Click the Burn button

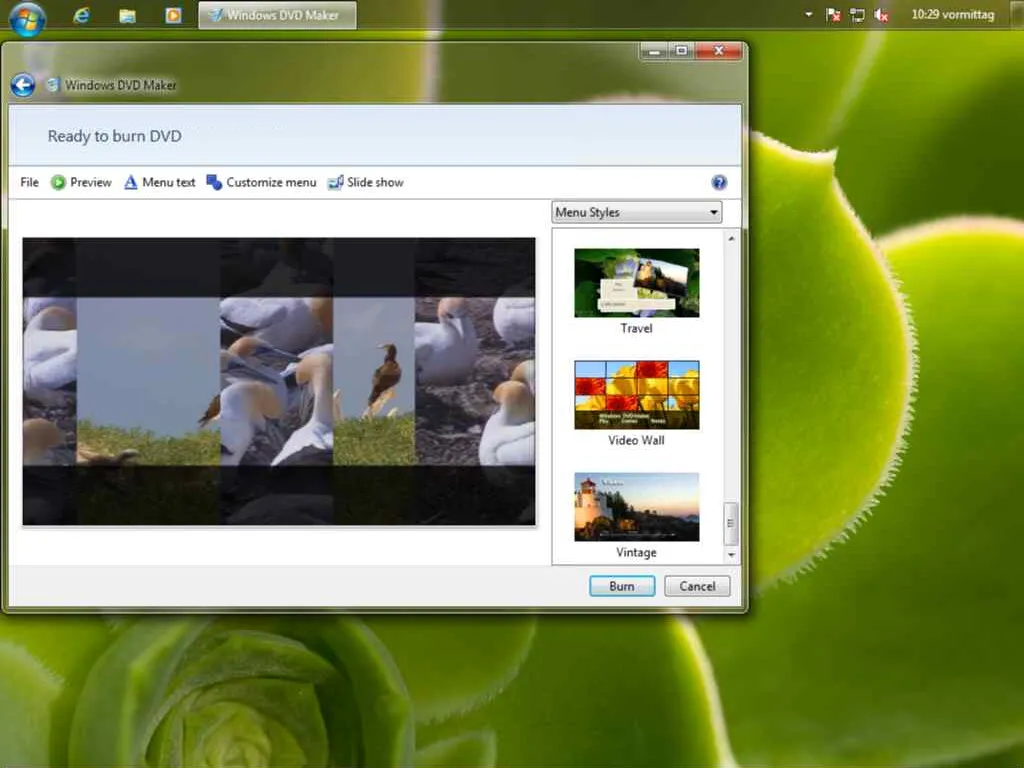(622, 586)
